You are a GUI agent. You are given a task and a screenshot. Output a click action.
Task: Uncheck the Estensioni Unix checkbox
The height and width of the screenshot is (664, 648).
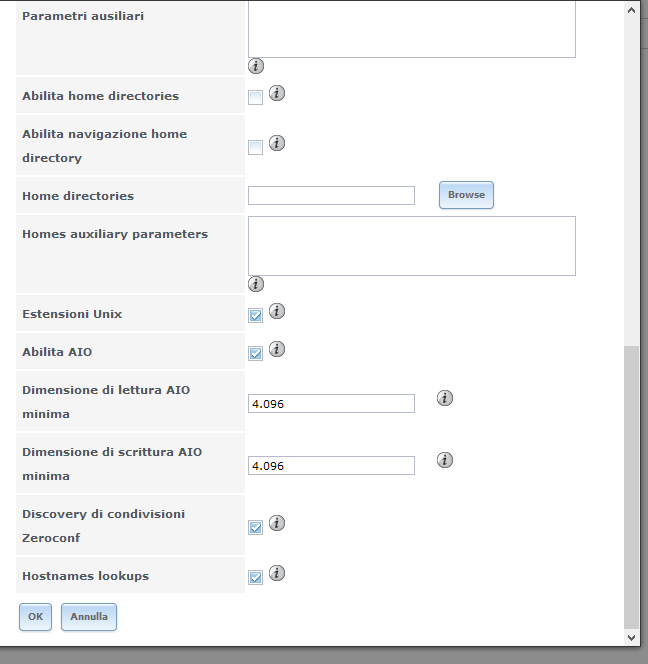tap(255, 315)
